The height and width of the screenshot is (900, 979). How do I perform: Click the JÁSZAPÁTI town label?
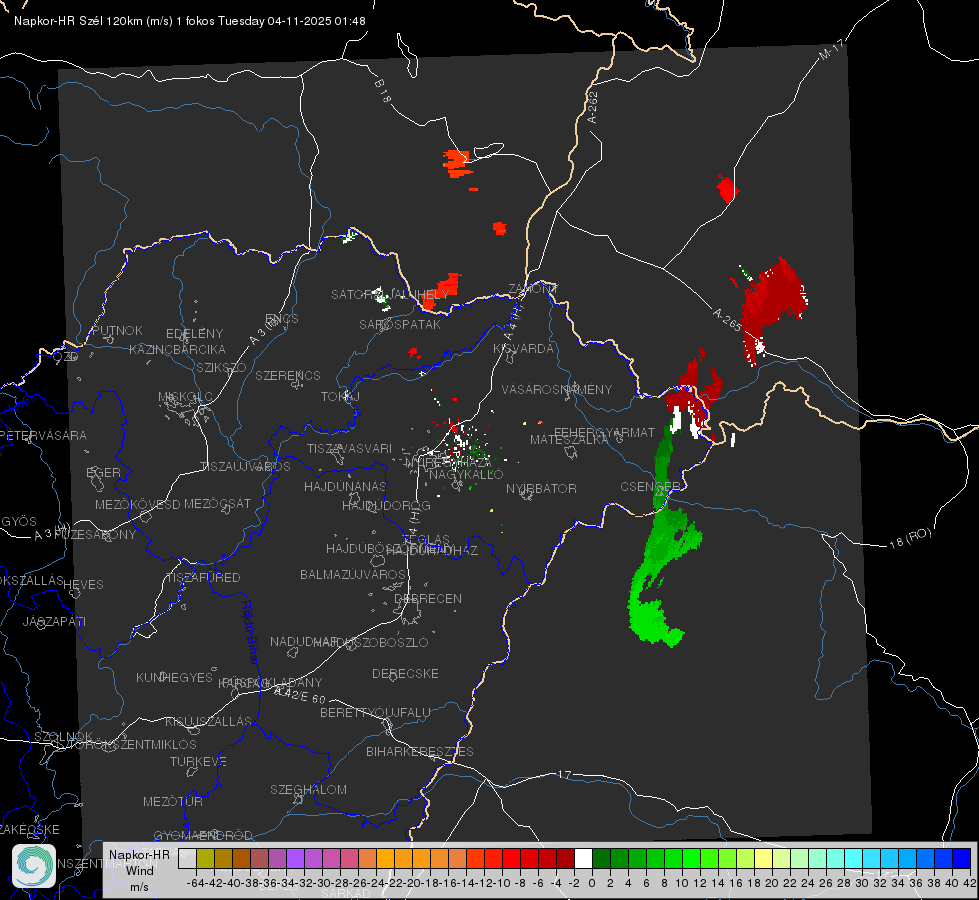pos(54,621)
